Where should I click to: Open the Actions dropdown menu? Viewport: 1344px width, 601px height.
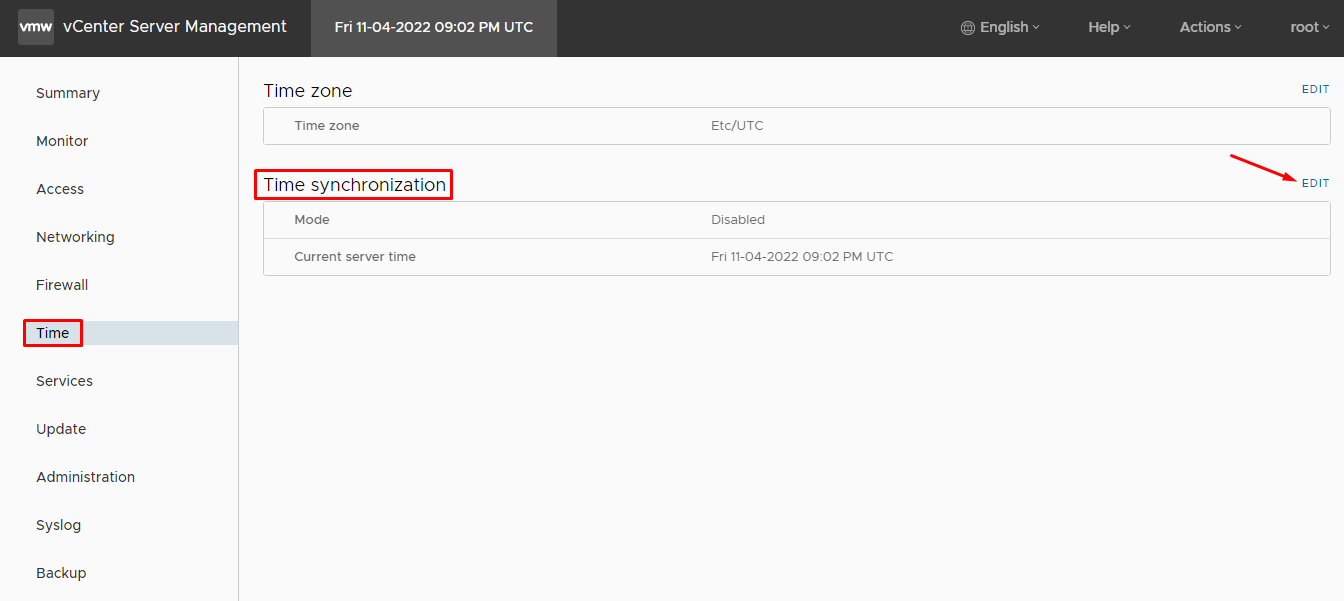1210,27
